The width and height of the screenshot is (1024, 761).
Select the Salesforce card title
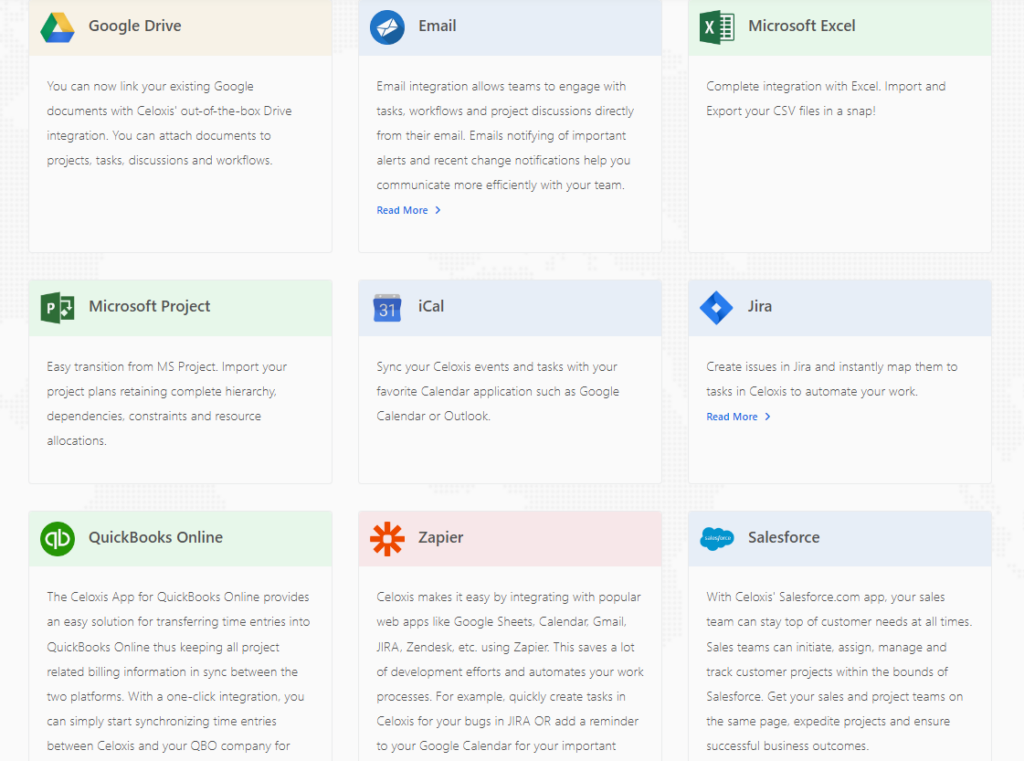click(784, 538)
